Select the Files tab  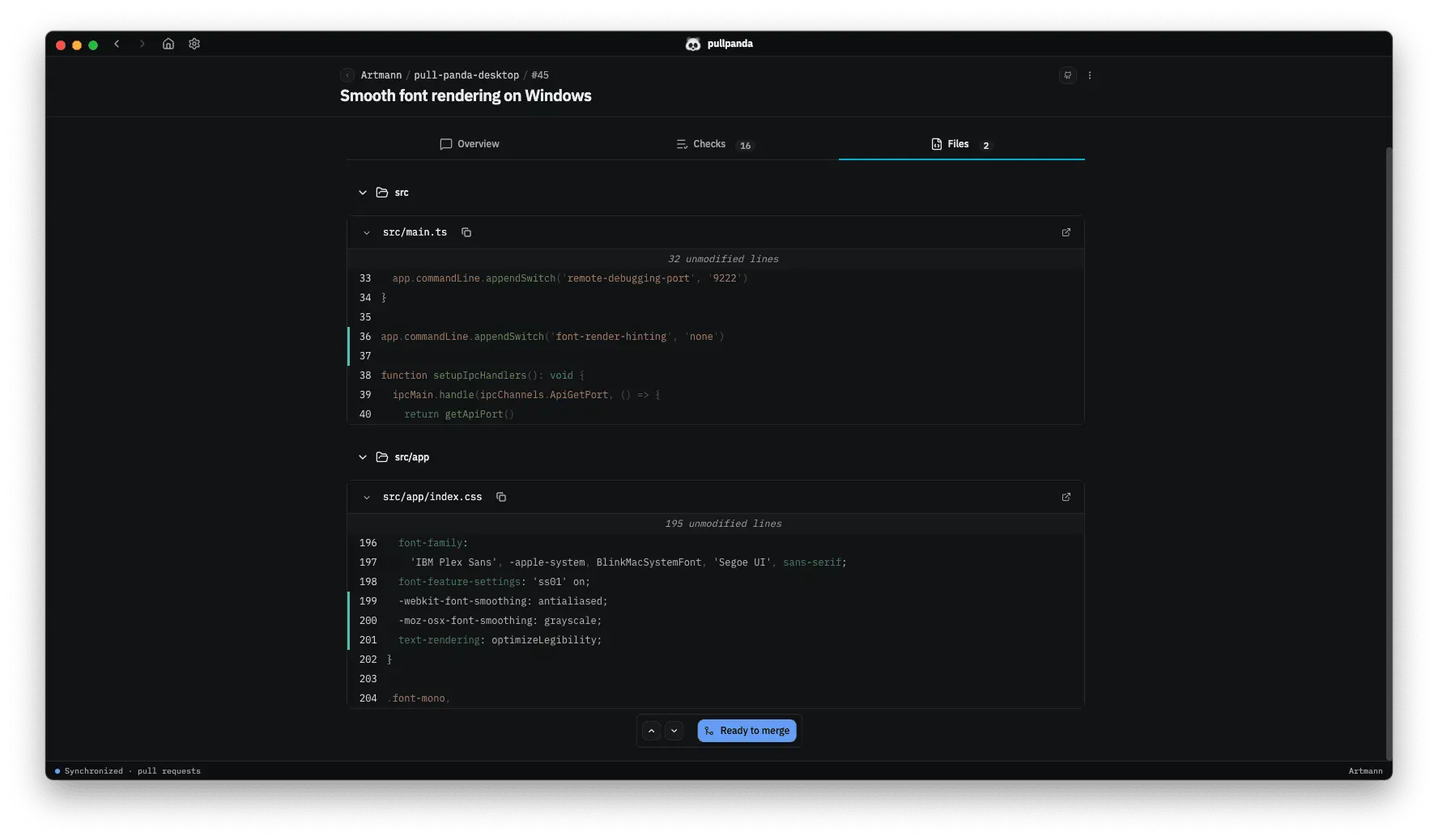(962, 144)
